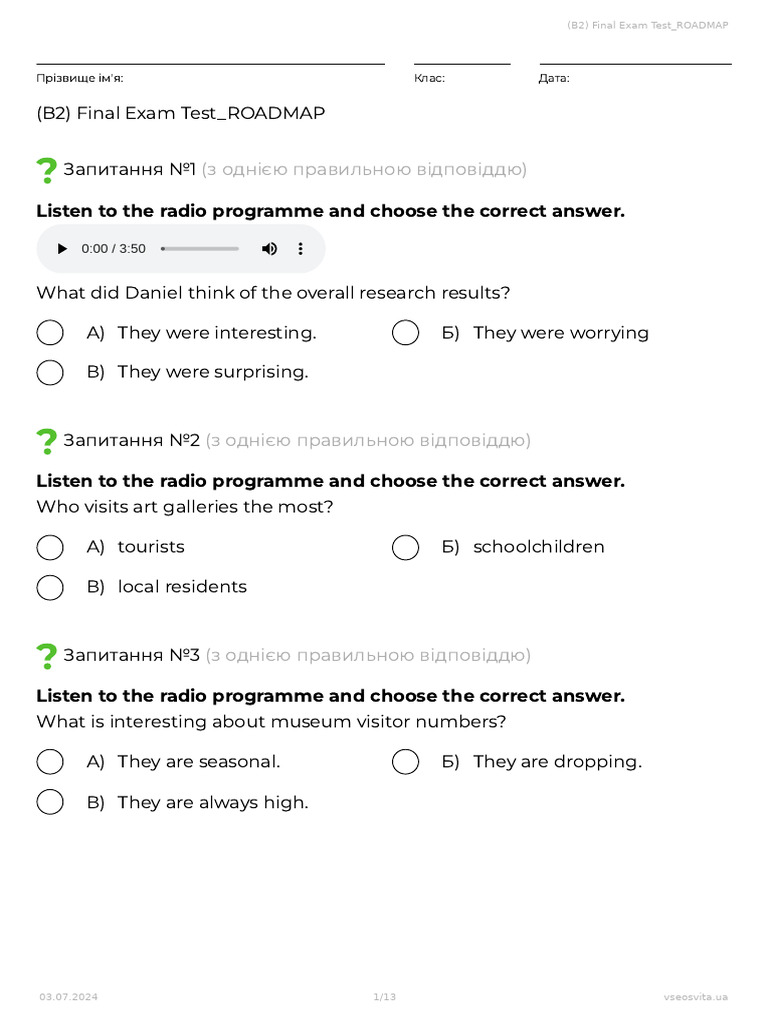Image resolution: width=768 pixels, height=1024 pixels.
Task: Choose 'schoolchildren' answer option
Action: tap(406, 548)
